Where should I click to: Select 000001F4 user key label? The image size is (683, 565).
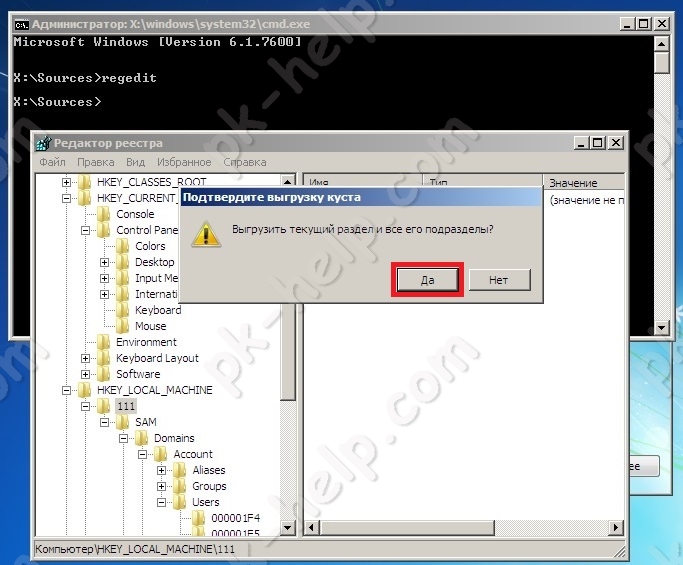pos(236,518)
